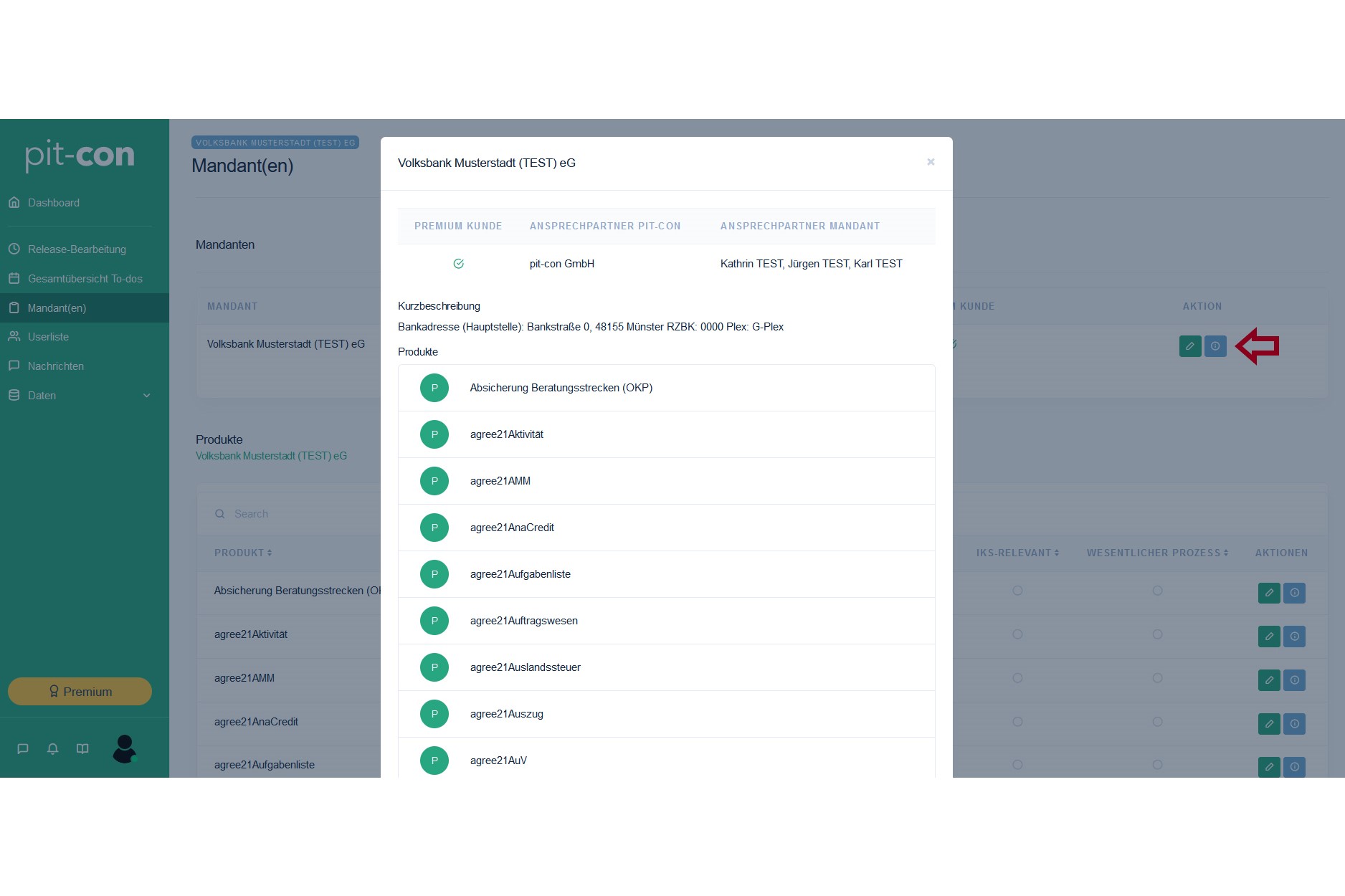
Task: Open the user avatar profile
Action: [x=125, y=749]
